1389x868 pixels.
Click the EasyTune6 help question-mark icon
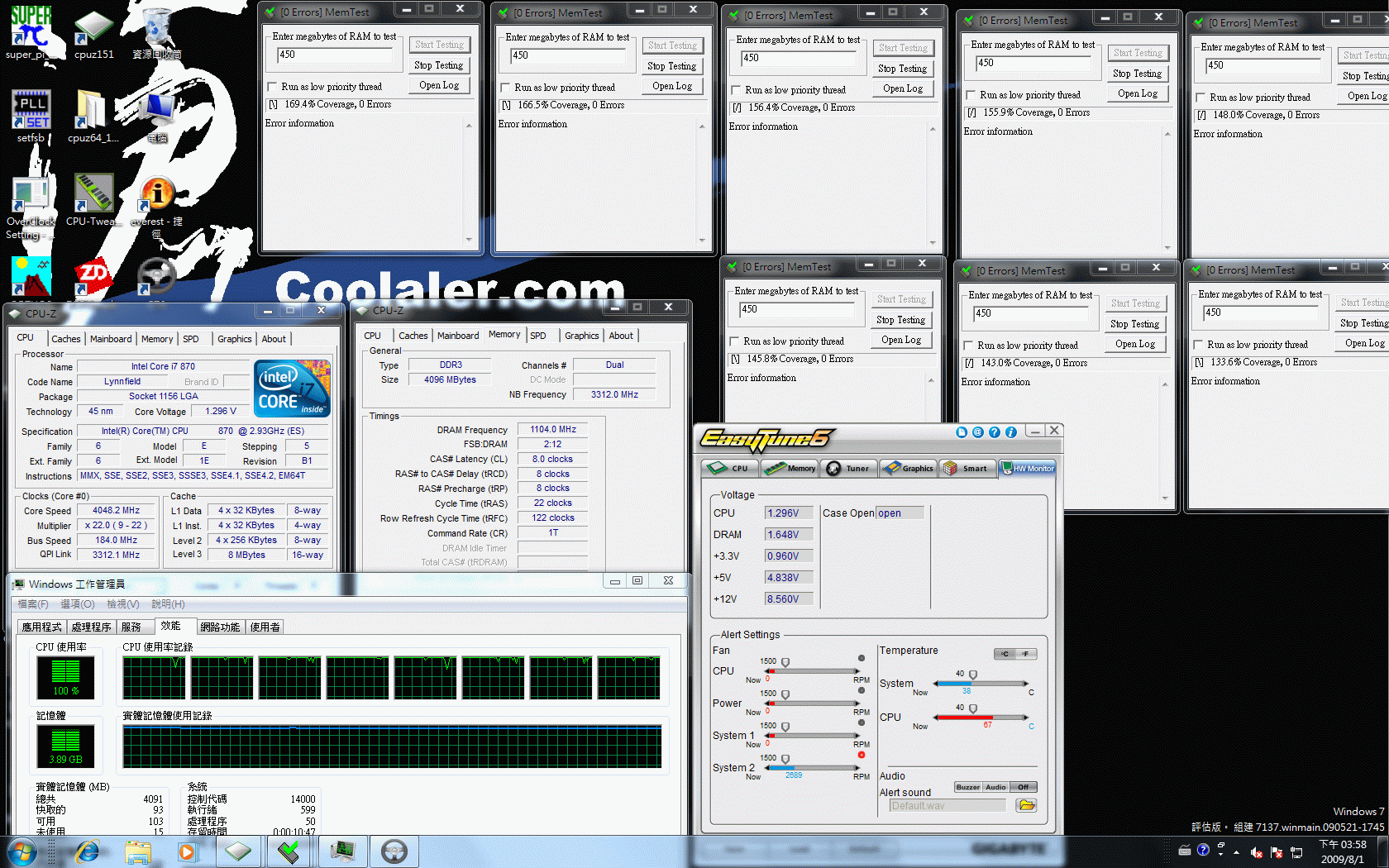click(995, 432)
